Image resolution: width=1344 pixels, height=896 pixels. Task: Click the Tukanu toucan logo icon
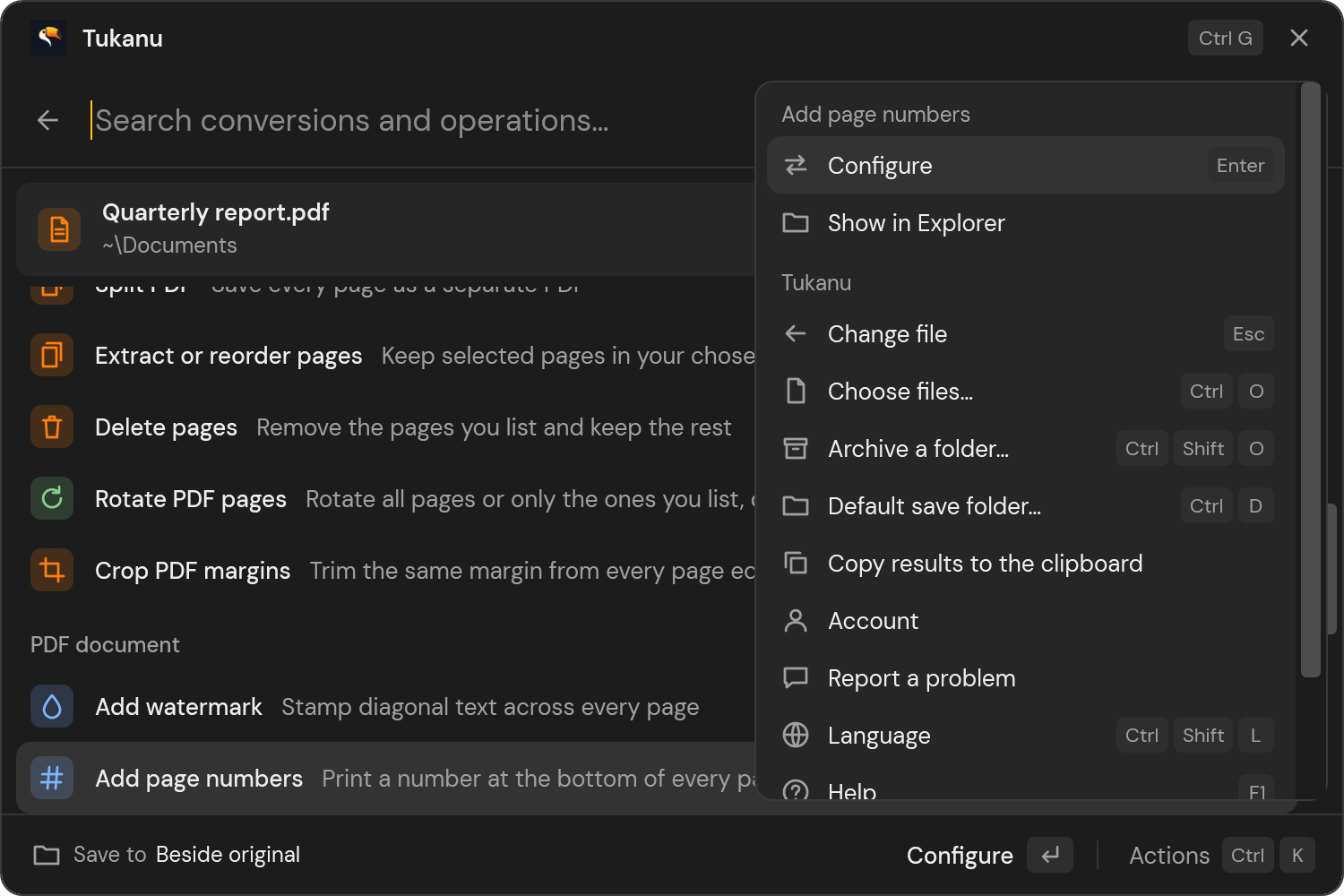click(x=48, y=38)
